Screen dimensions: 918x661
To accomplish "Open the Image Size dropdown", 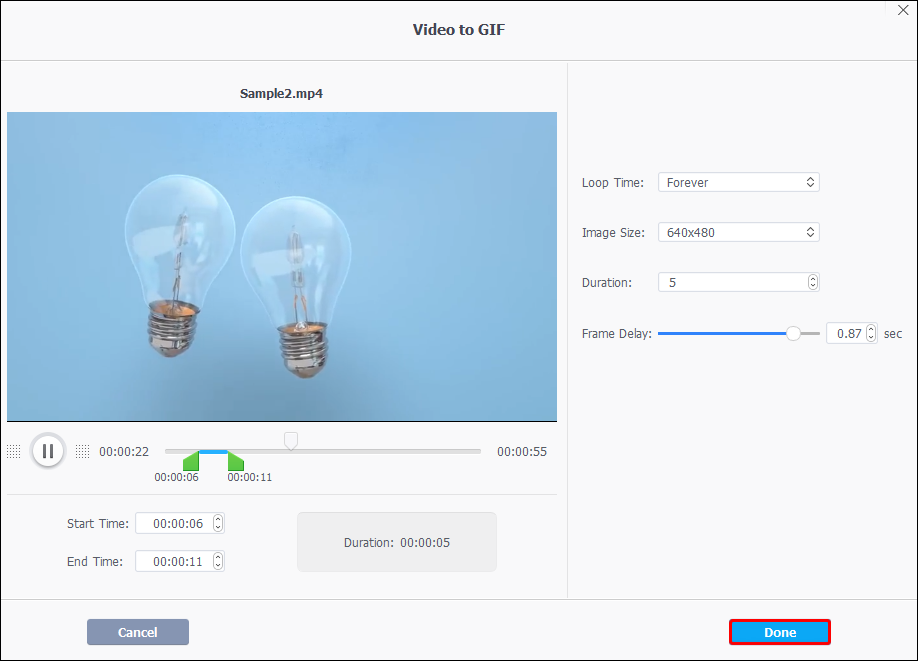I will pyautogui.click(x=738, y=232).
